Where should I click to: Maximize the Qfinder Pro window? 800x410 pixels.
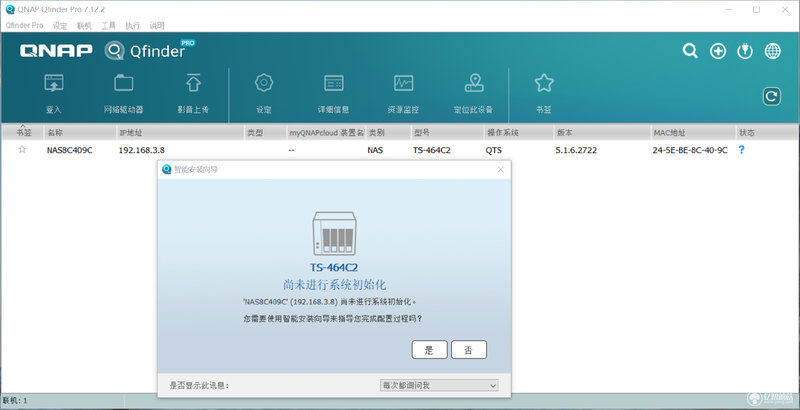pos(757,10)
